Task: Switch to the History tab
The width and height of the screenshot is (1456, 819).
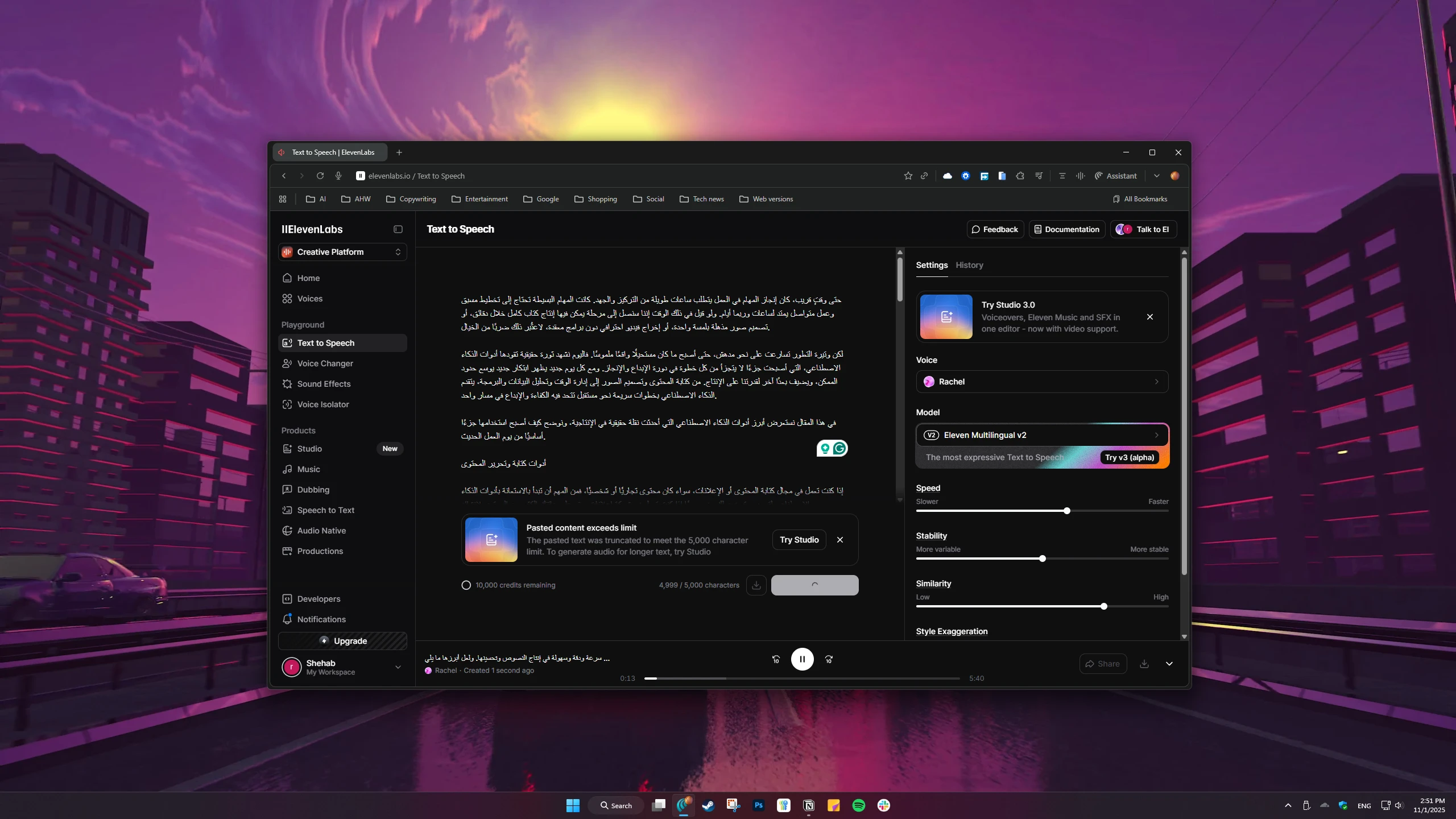Action: (x=969, y=265)
